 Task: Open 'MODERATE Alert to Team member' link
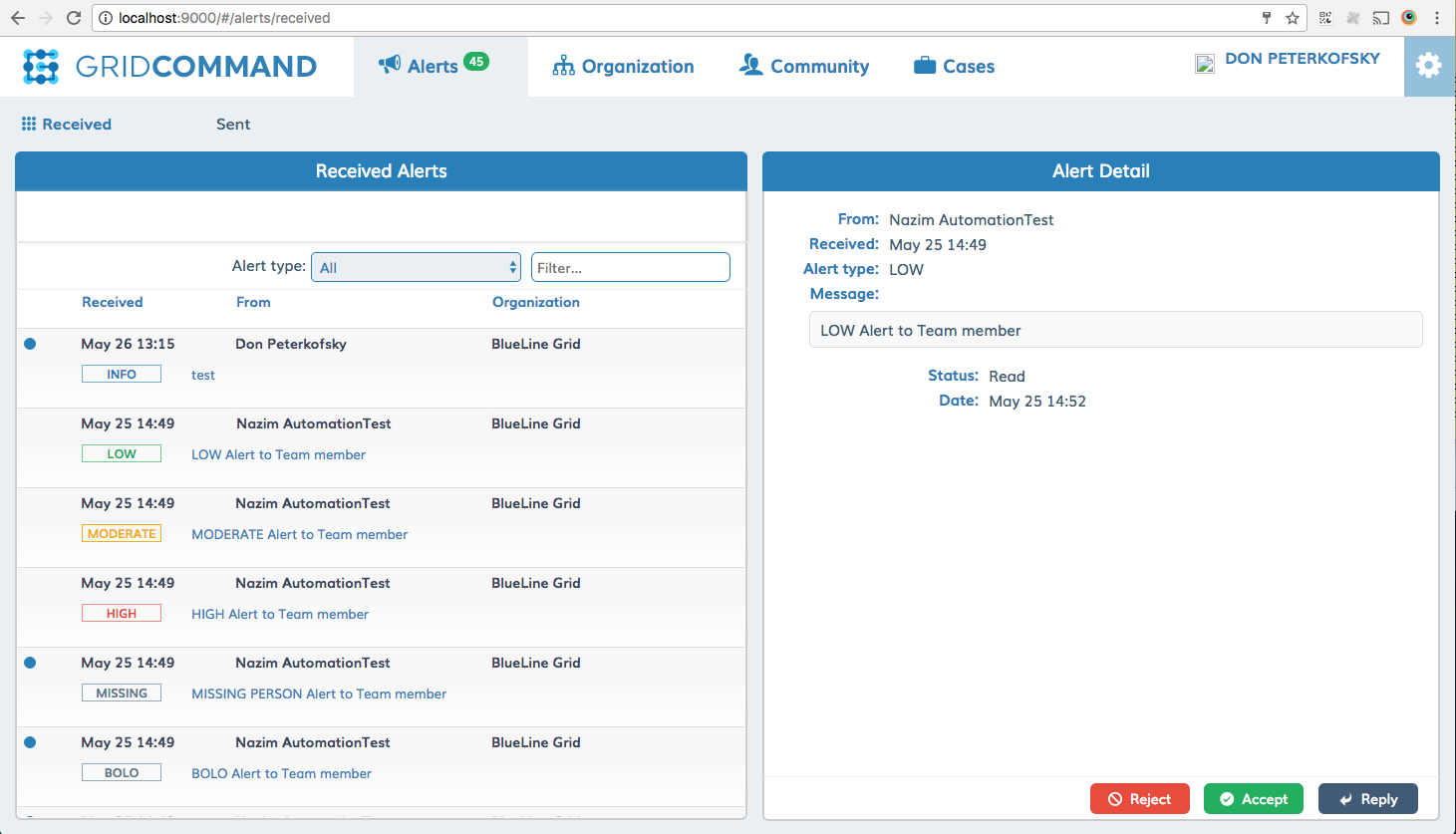coord(300,534)
